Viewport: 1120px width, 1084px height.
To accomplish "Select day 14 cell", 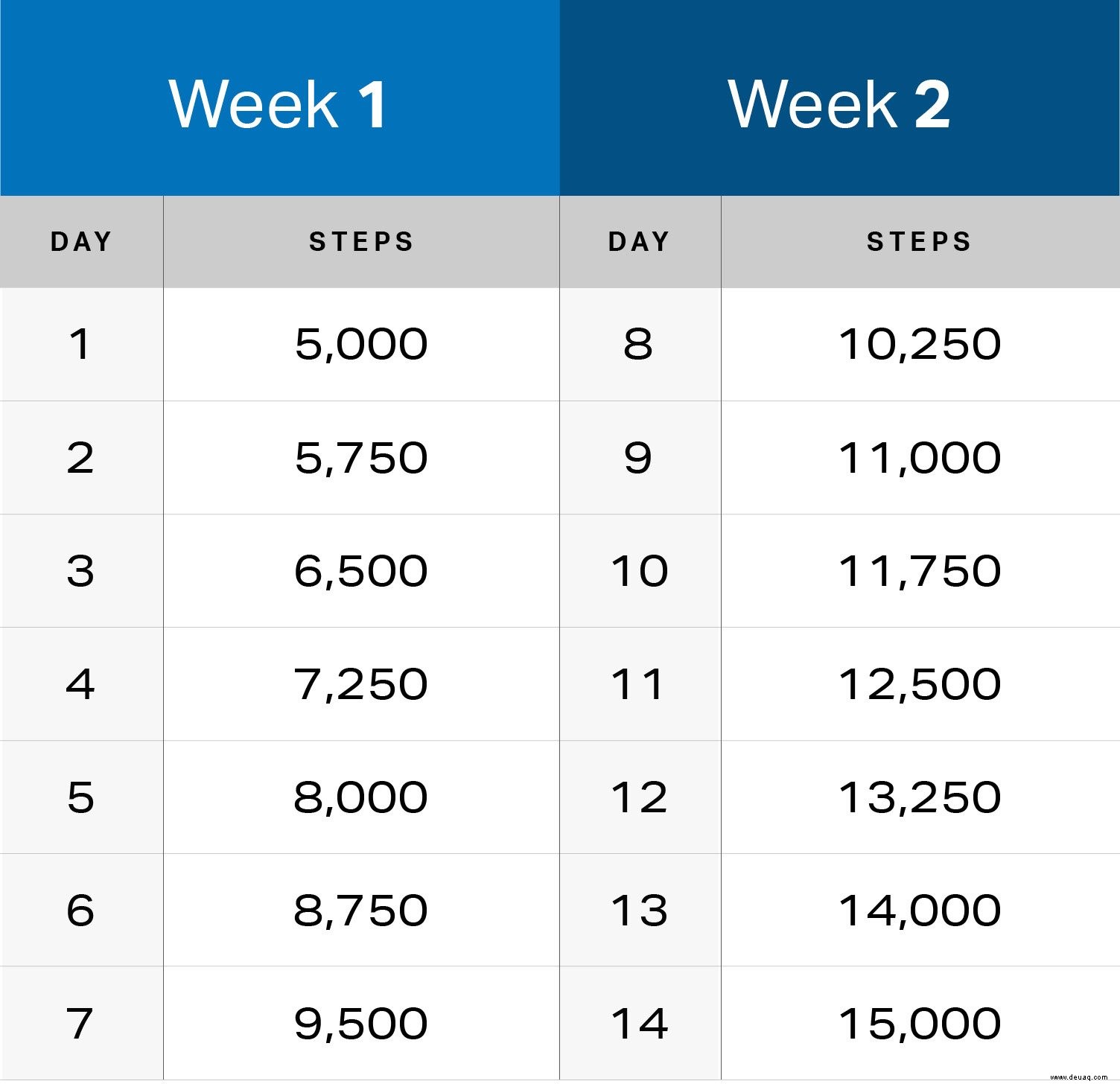I will 640,1023.
